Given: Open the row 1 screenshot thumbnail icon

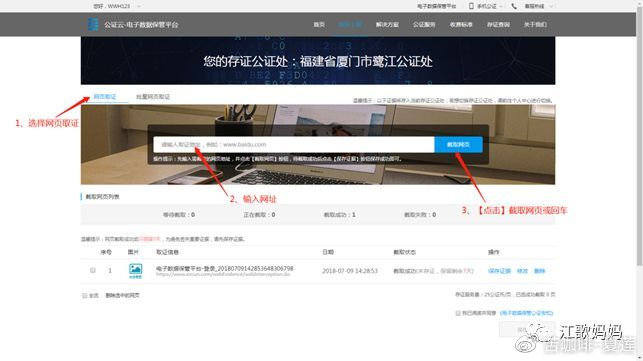Looking at the screenshot, I should pos(135,270).
